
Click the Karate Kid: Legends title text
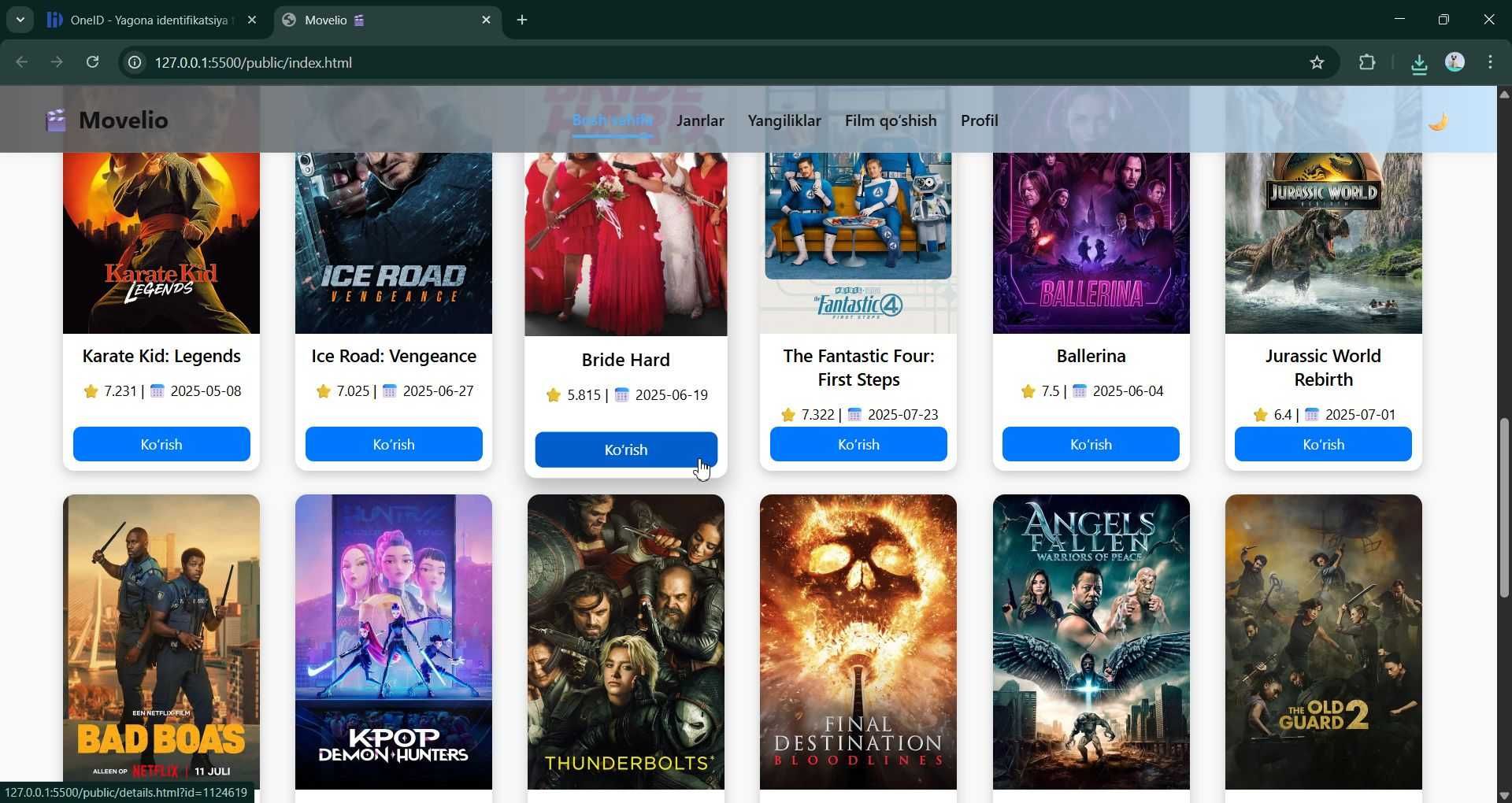click(x=161, y=356)
